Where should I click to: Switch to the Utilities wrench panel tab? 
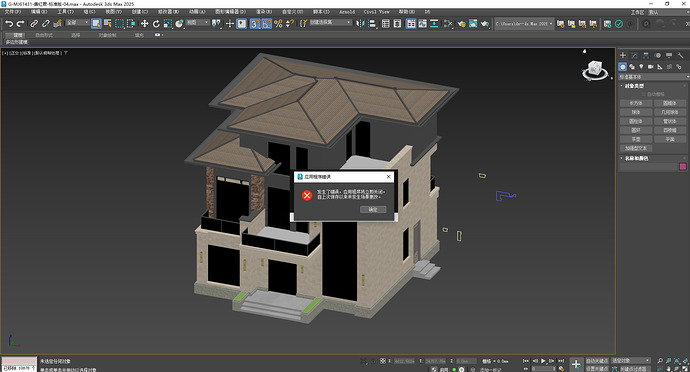(680, 55)
